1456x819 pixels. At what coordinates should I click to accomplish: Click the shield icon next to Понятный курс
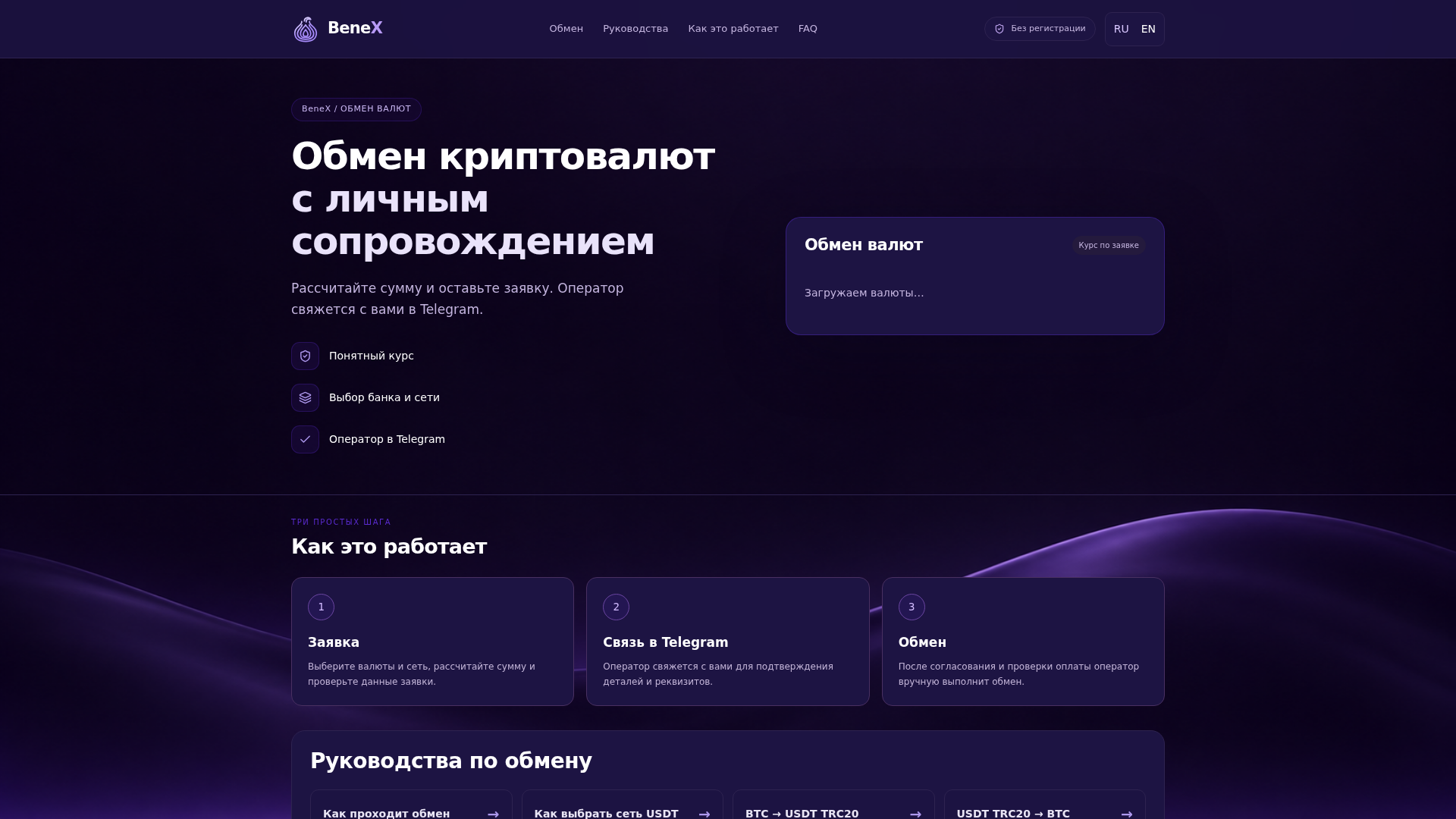305,356
